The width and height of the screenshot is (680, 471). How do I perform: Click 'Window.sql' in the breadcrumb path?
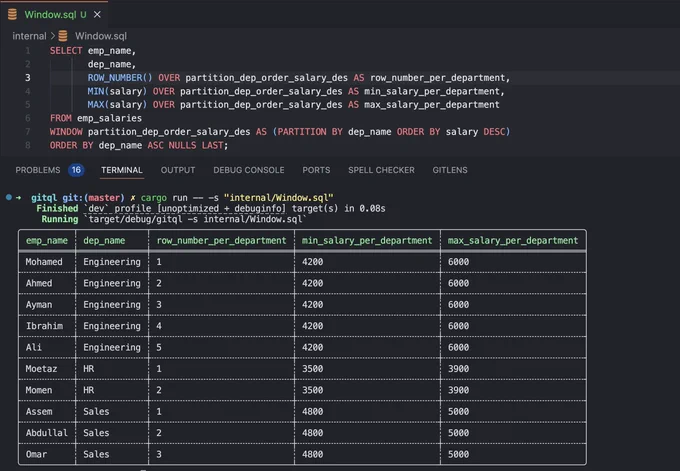pyautogui.click(x=101, y=36)
